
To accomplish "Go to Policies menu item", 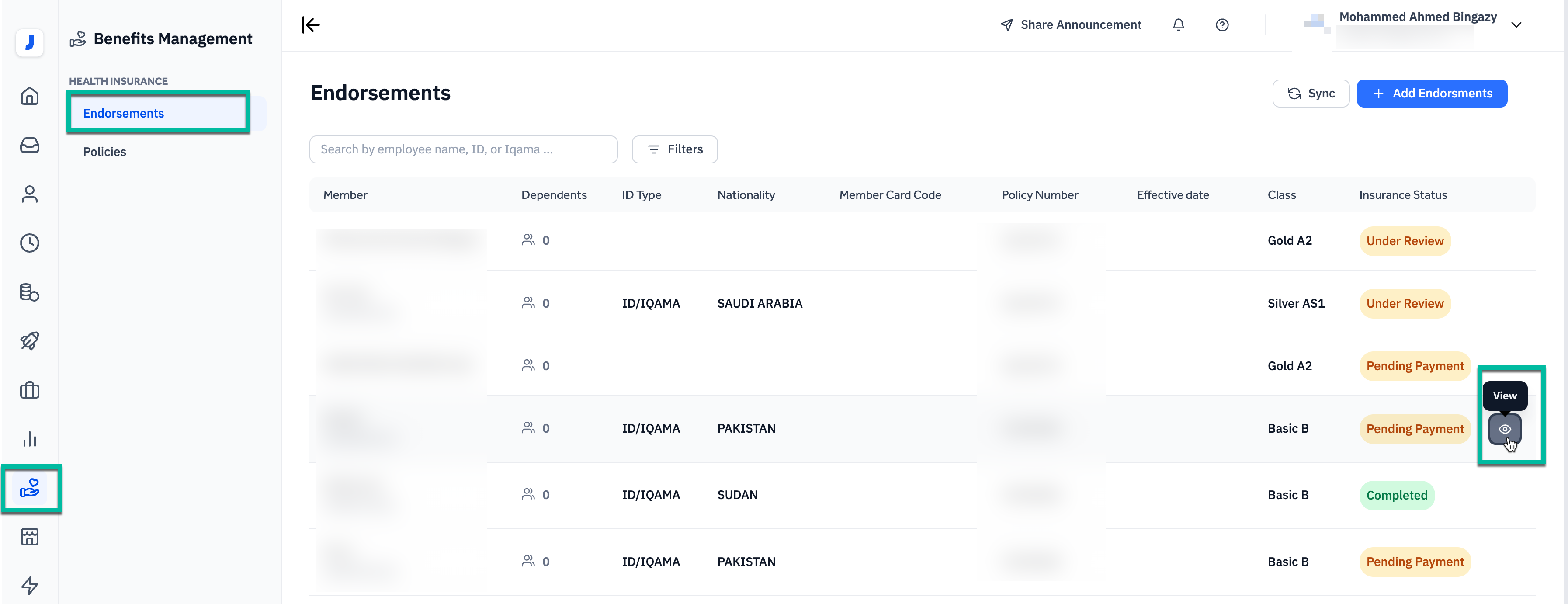I will (105, 152).
